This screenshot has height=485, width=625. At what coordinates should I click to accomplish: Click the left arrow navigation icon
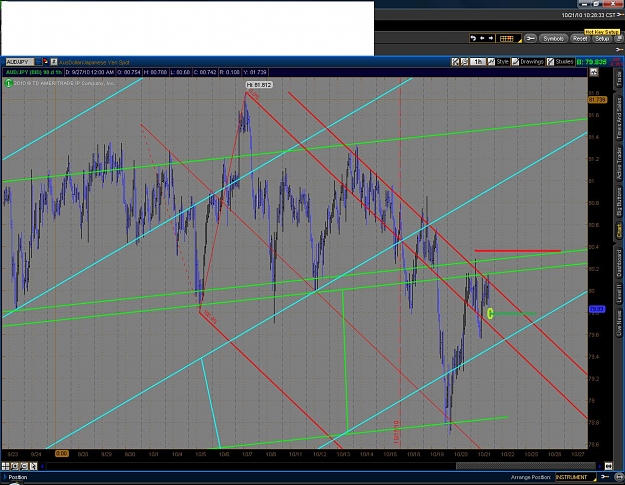coord(482,38)
